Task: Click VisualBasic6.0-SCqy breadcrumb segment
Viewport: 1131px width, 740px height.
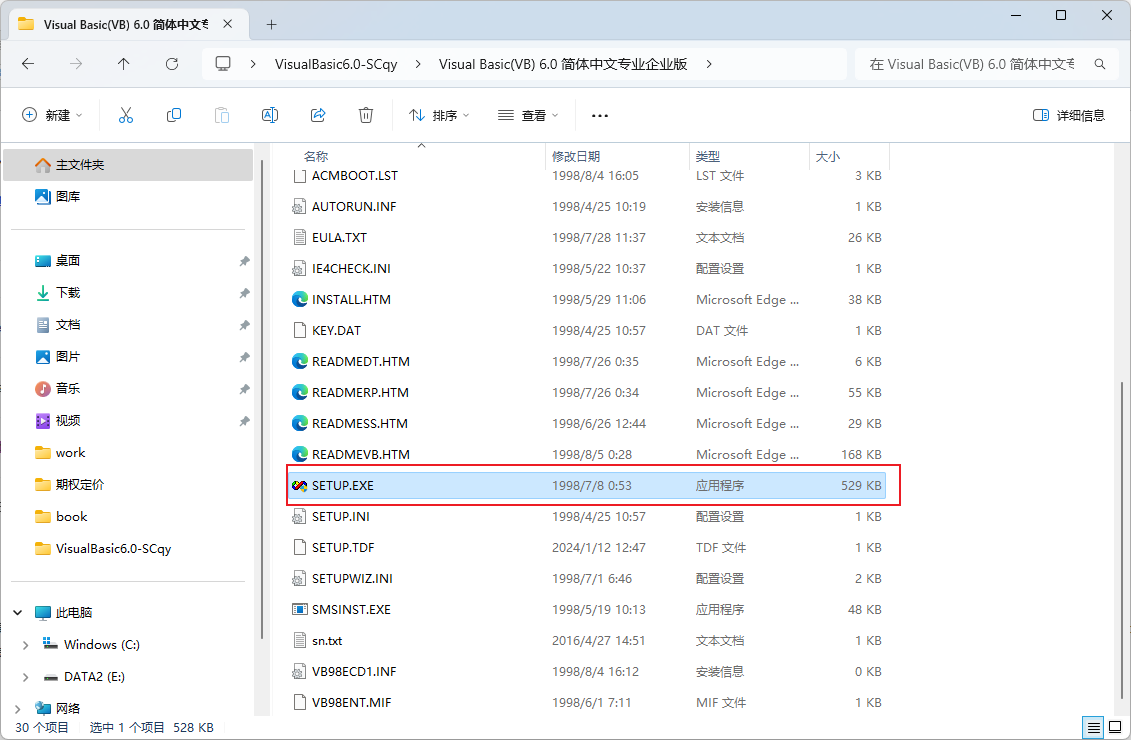Action: pyautogui.click(x=336, y=64)
